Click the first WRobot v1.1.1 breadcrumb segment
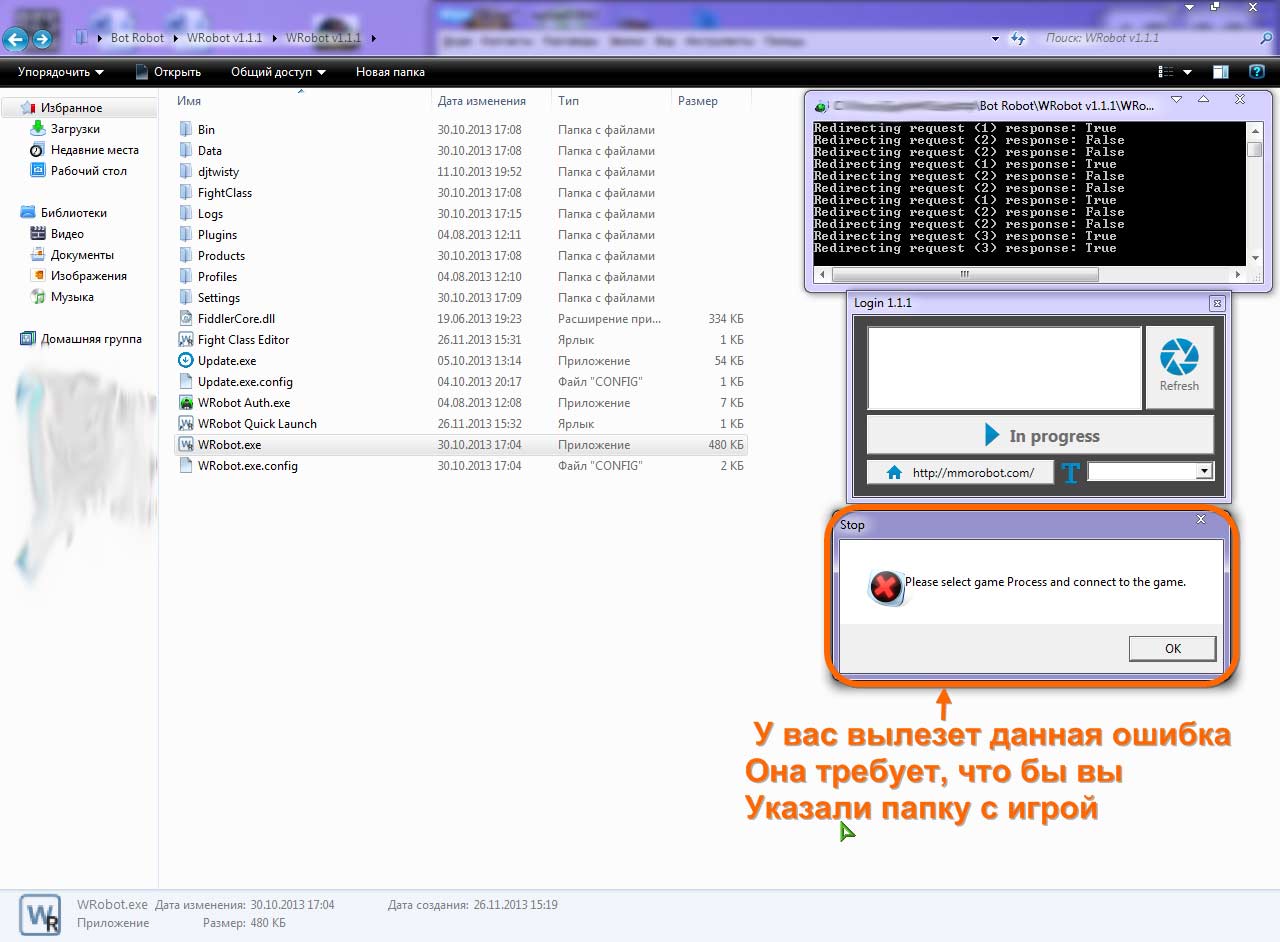1280x942 pixels. point(224,38)
